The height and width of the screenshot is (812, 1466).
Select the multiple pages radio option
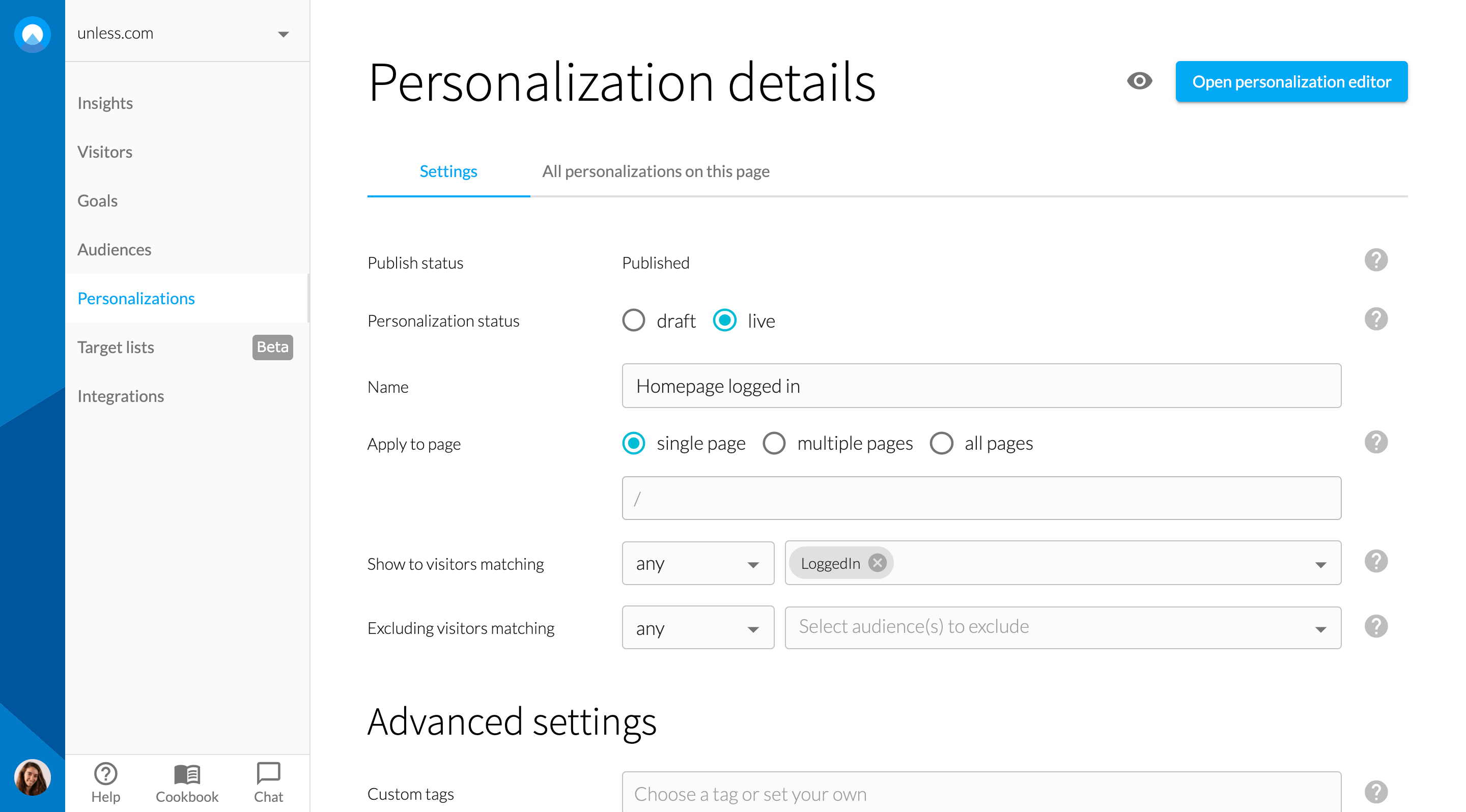point(774,443)
